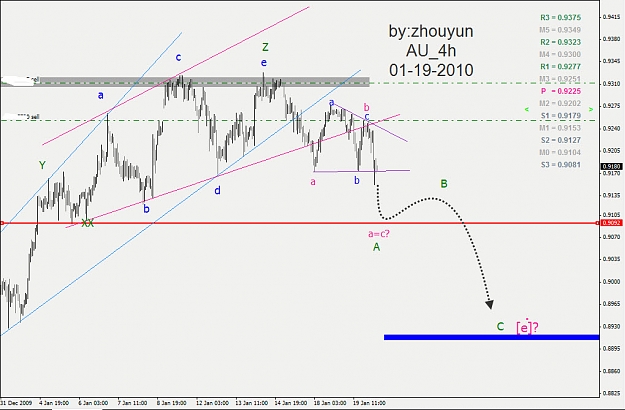Click the S2 = 0.9127 support label
Viewport: 625px width, 410px height.
tap(561, 140)
